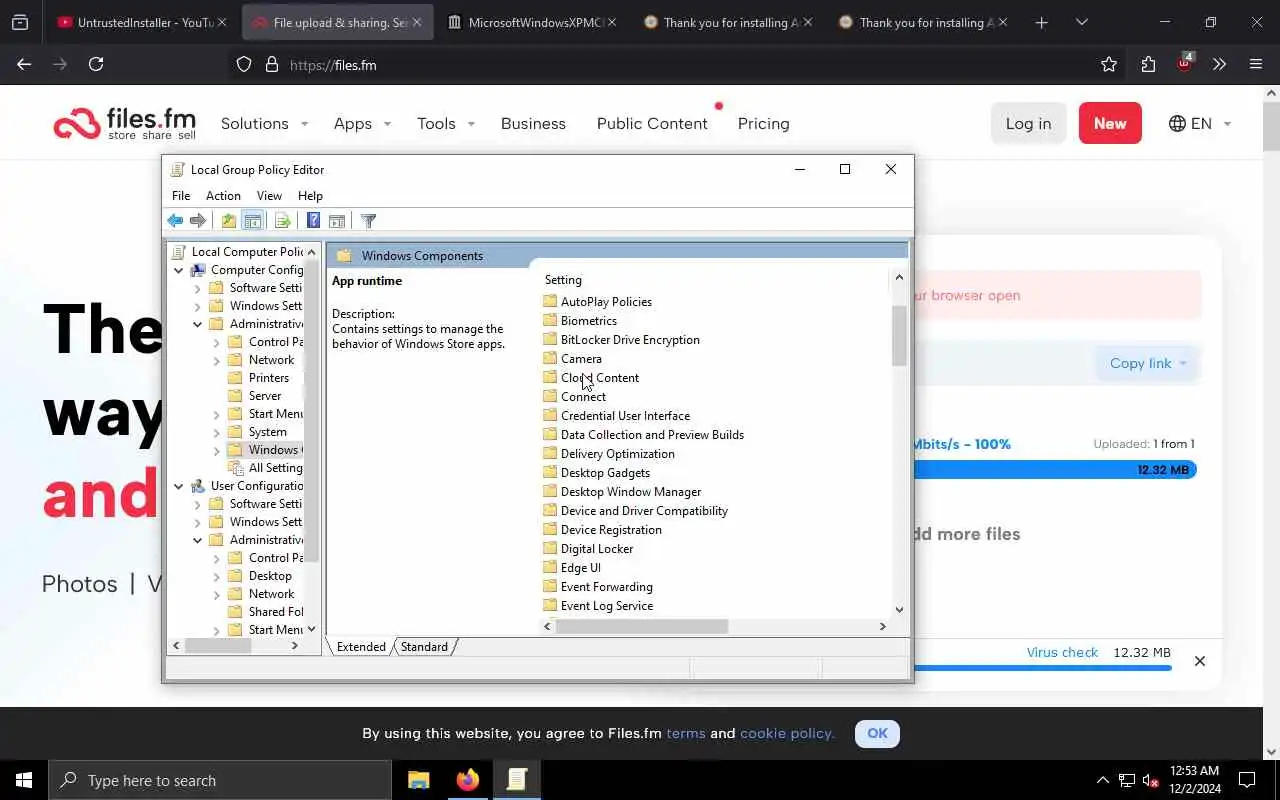Expand the Desktop node under User Configuration
The height and width of the screenshot is (800, 1280).
pos(217,576)
